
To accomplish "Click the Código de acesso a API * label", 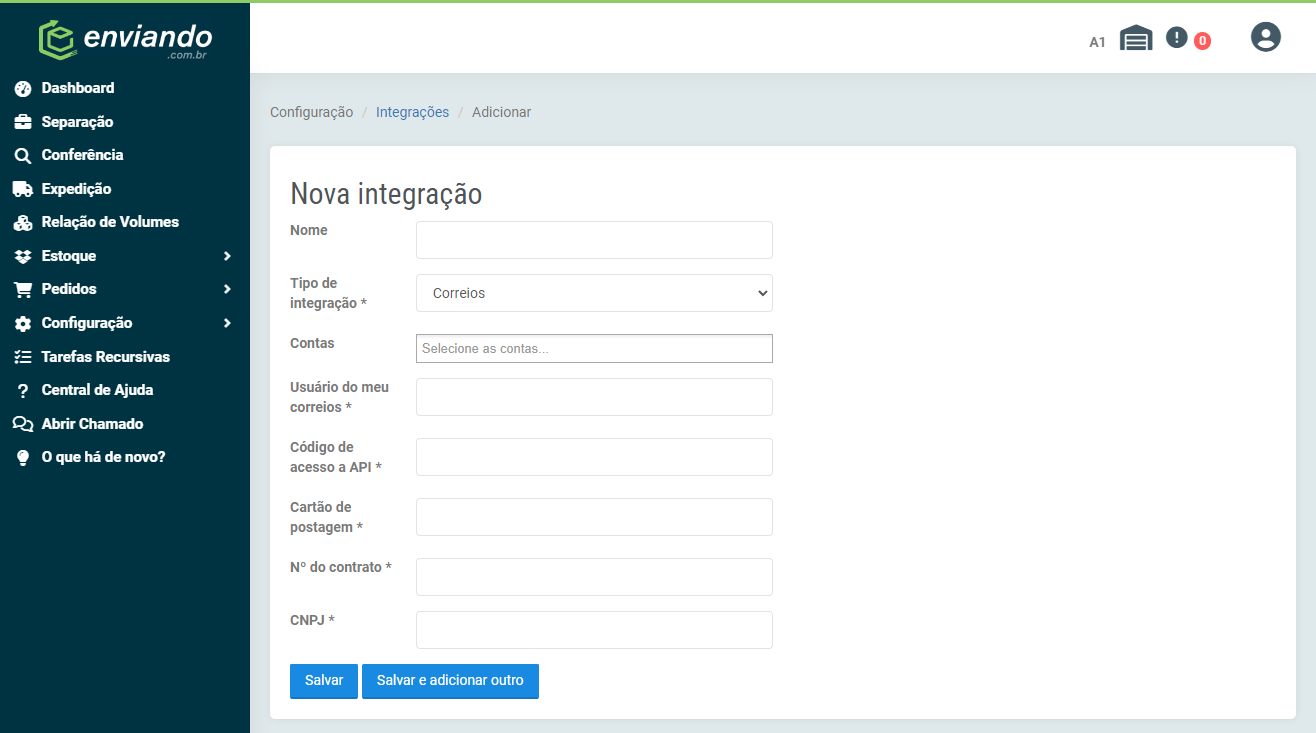I will point(336,457).
